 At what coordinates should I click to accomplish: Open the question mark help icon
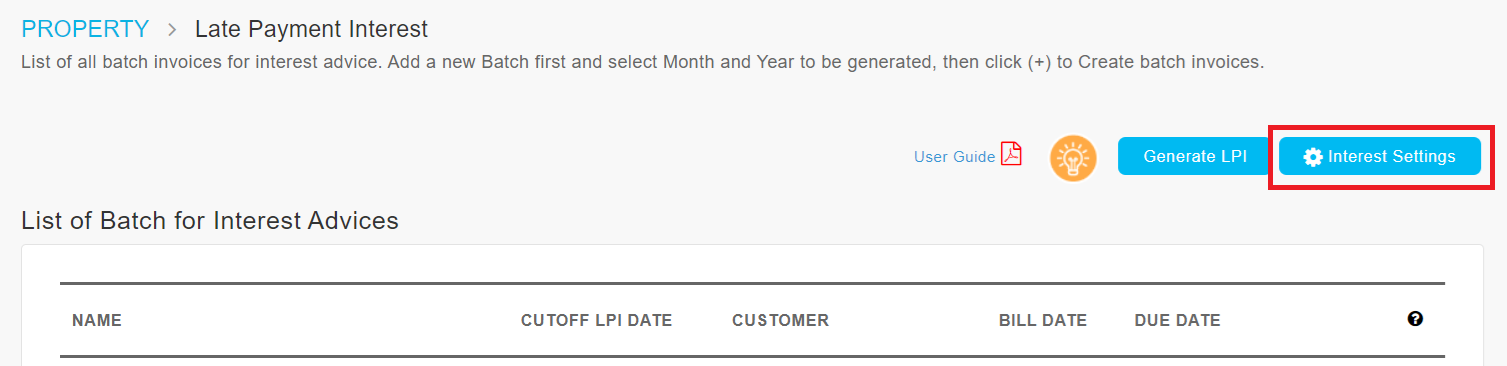click(x=1415, y=319)
